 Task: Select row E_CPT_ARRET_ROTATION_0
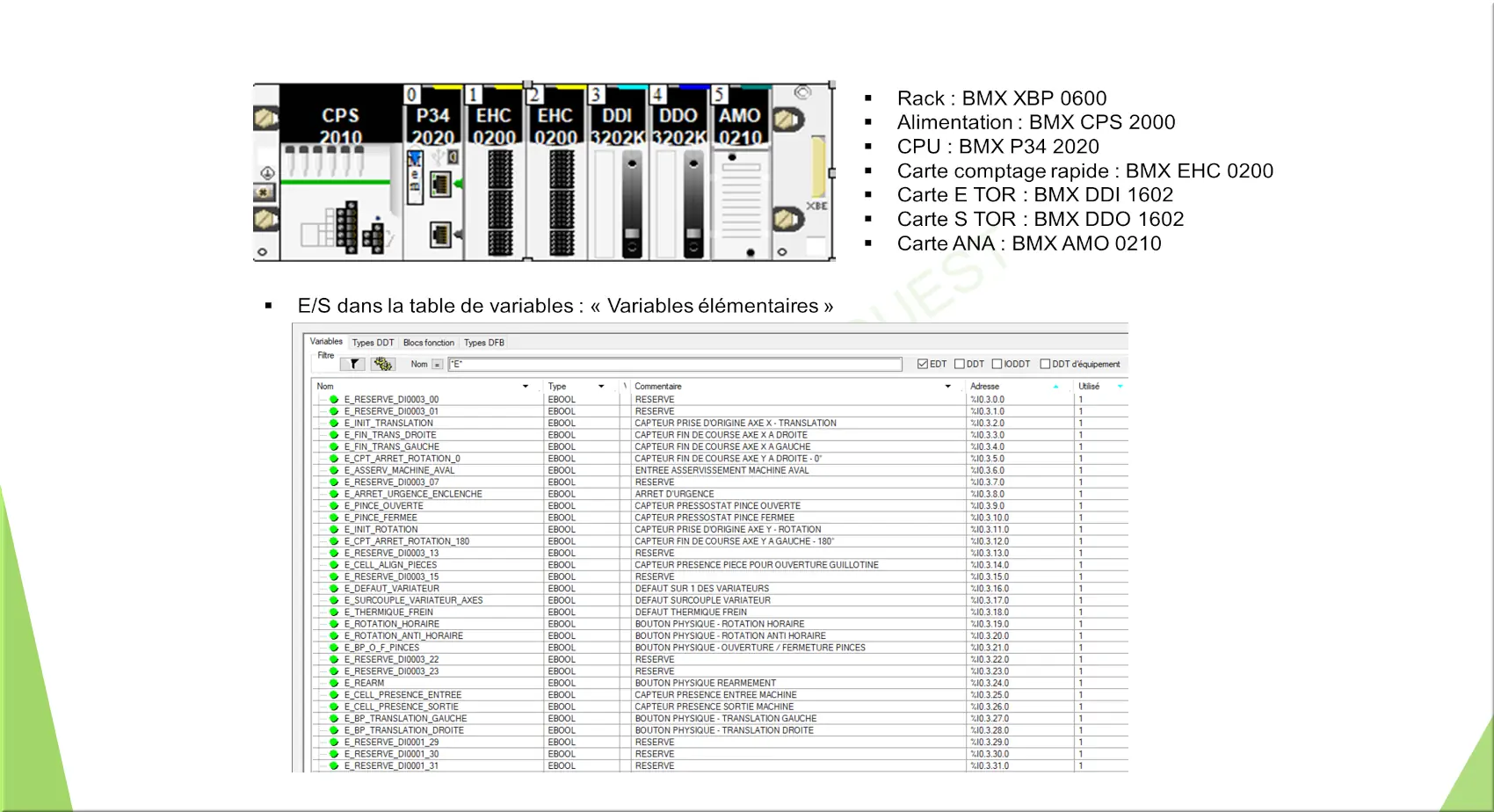721,459
